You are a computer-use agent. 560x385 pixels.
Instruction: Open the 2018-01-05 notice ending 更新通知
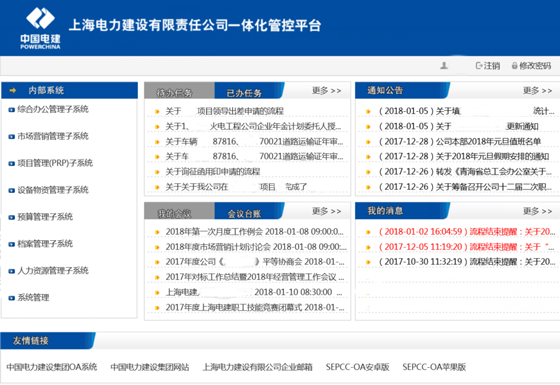pyautogui.click(x=459, y=126)
